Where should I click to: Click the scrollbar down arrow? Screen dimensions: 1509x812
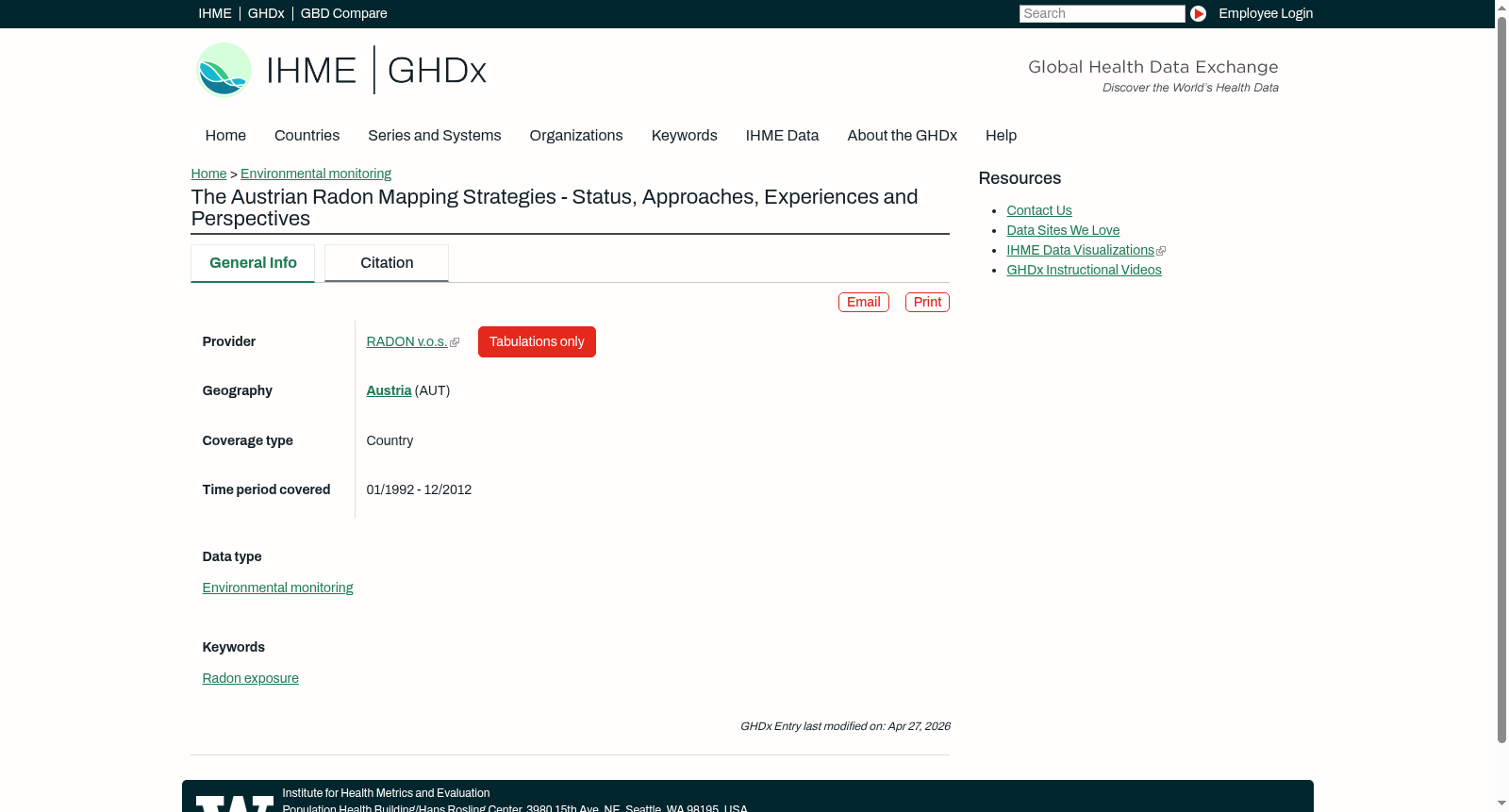(x=1501, y=804)
